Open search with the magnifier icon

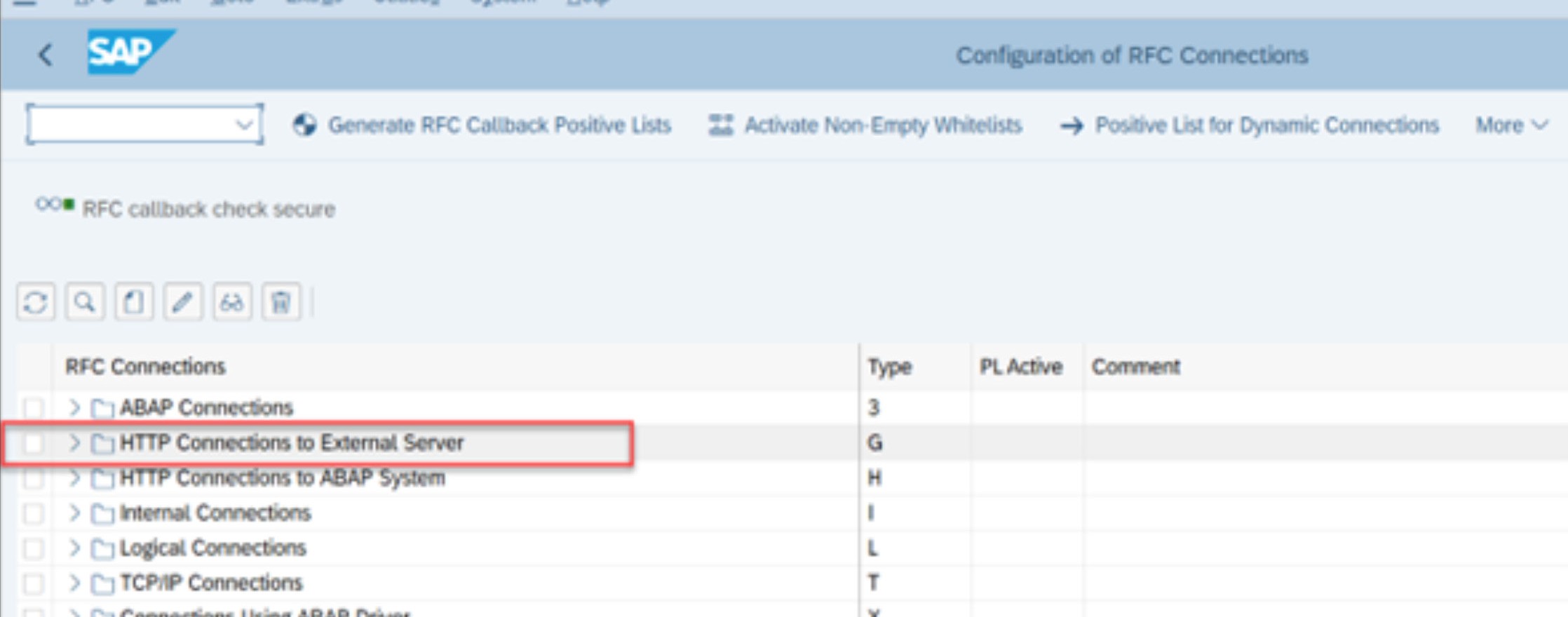(85, 302)
